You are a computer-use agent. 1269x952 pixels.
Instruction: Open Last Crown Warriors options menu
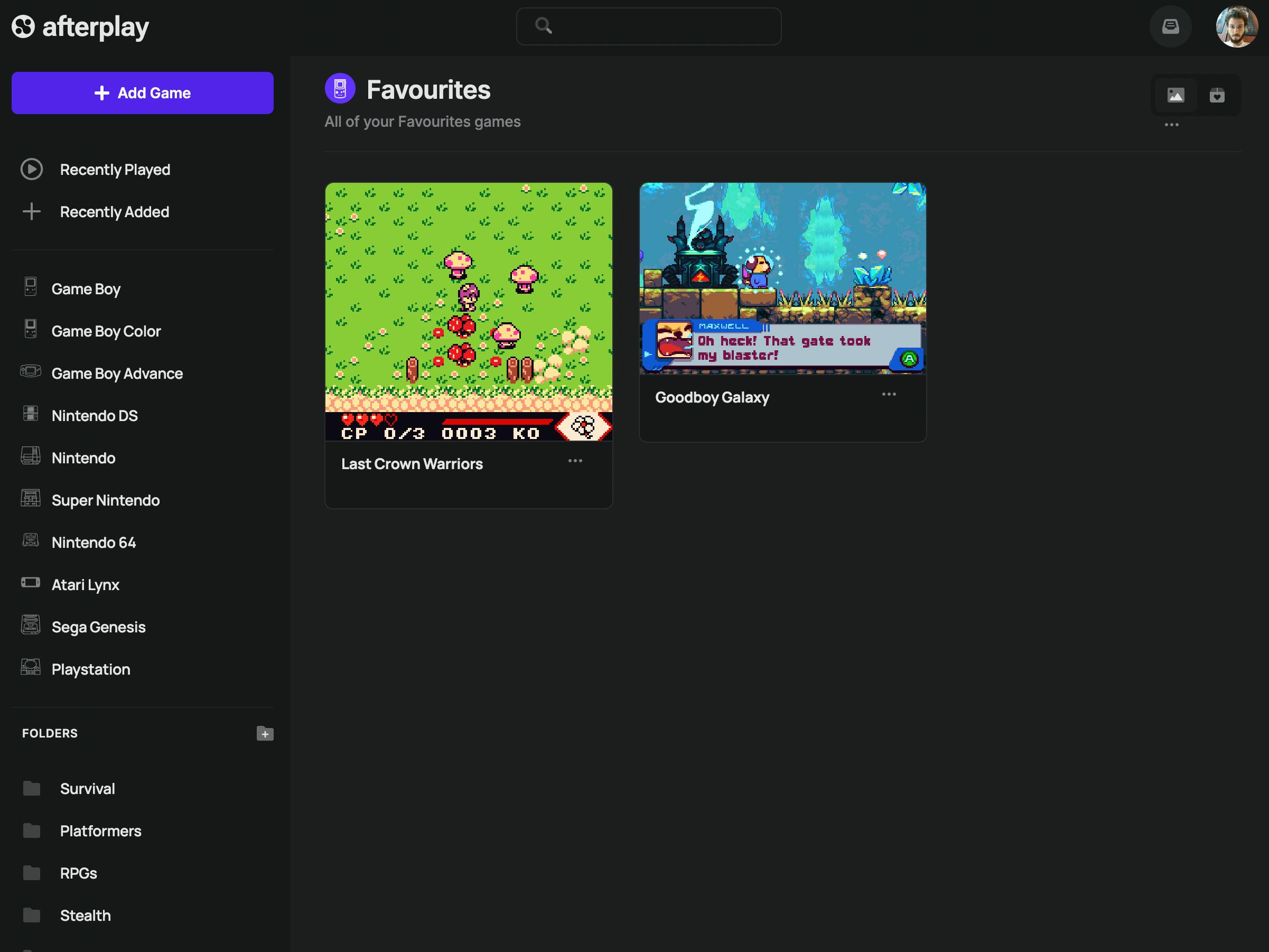575,461
